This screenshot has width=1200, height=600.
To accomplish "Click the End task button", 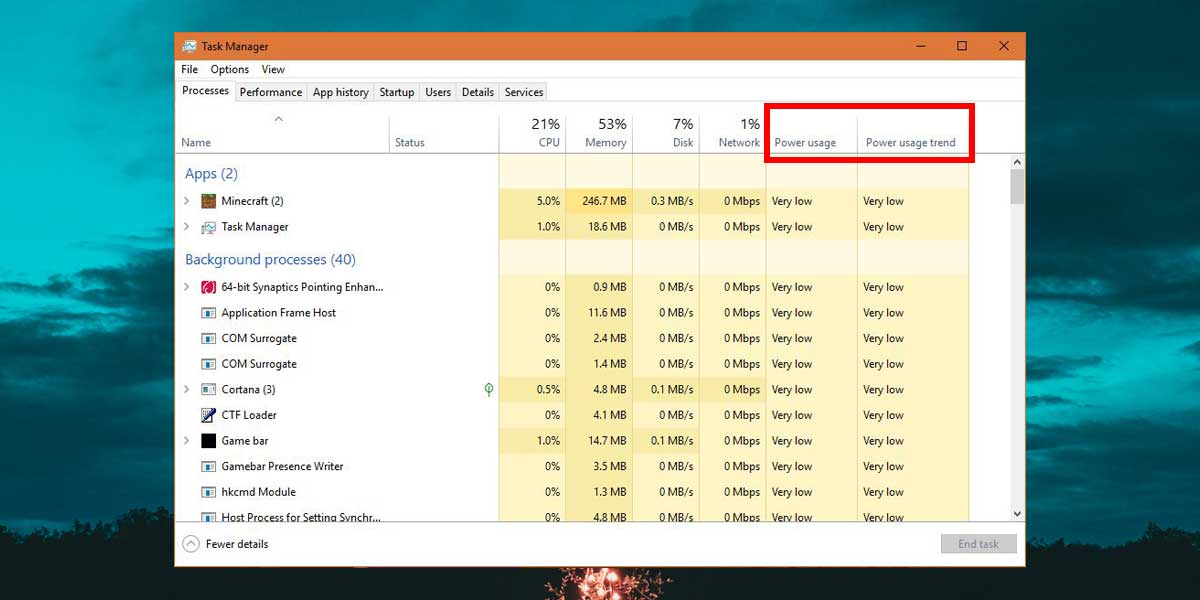I will (x=978, y=544).
